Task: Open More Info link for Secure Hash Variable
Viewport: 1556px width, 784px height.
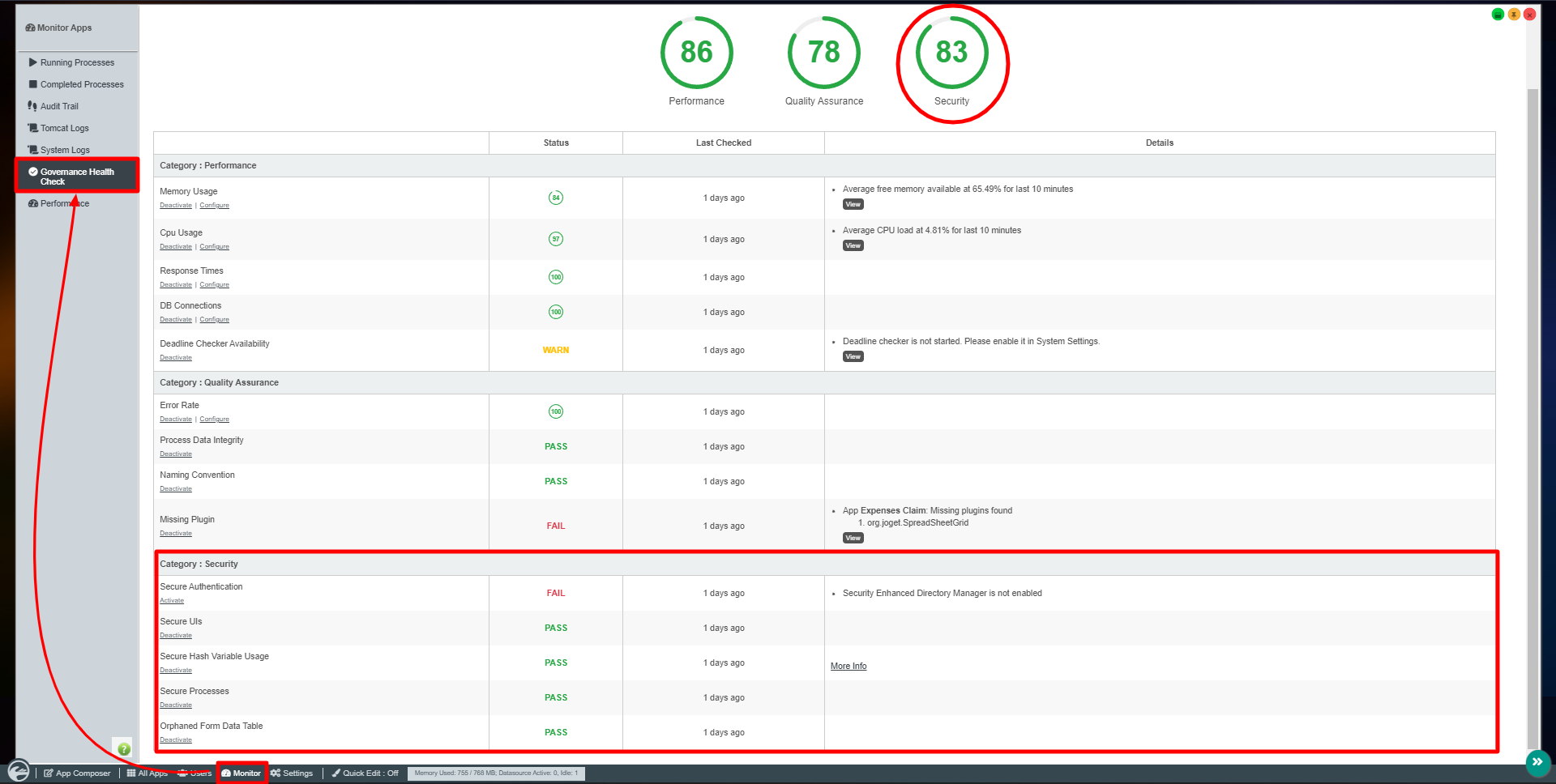Action: click(x=849, y=667)
